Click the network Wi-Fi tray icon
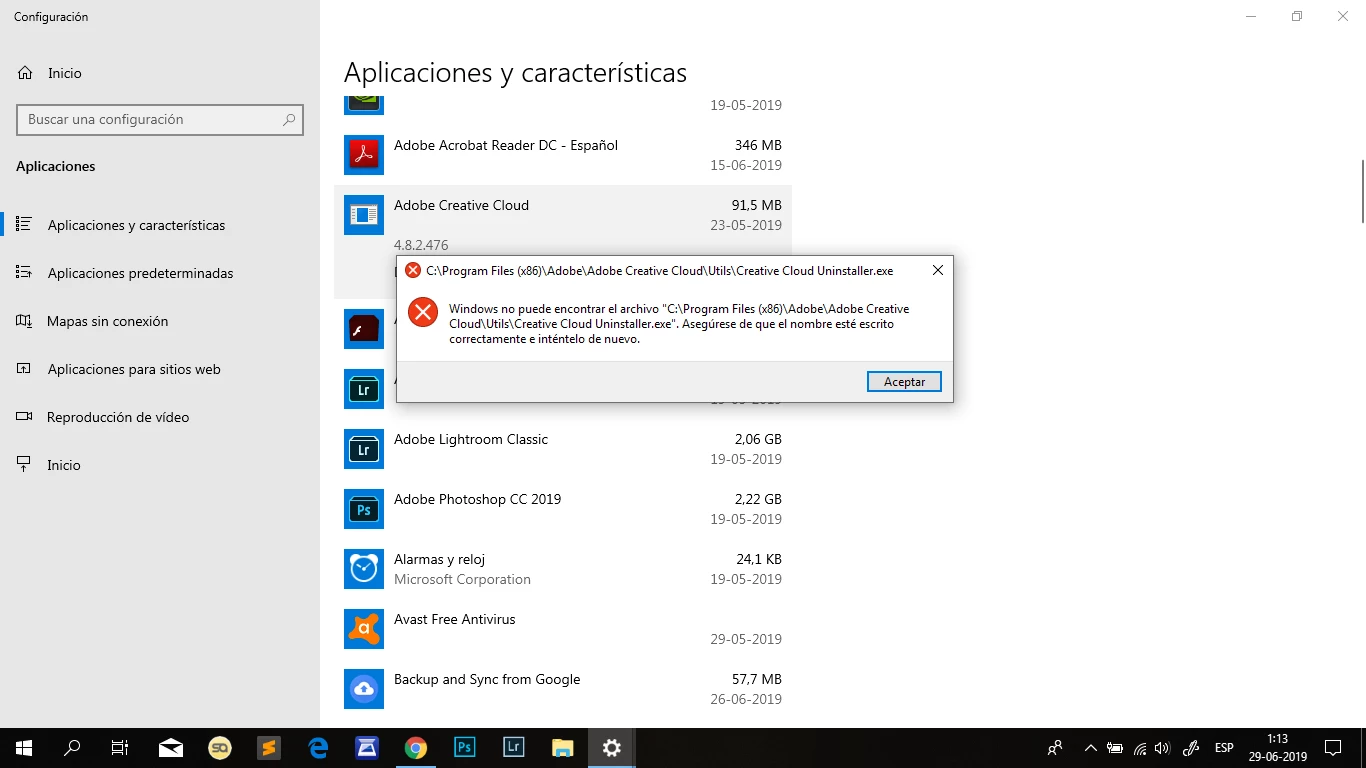 point(1140,748)
